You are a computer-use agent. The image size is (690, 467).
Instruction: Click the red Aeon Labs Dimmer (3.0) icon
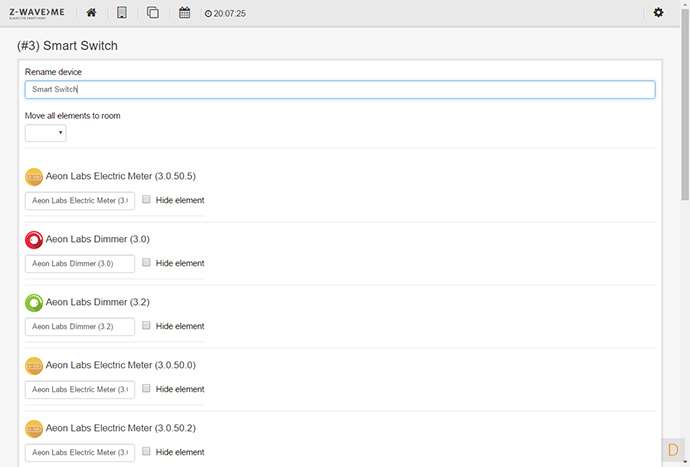[34, 240]
